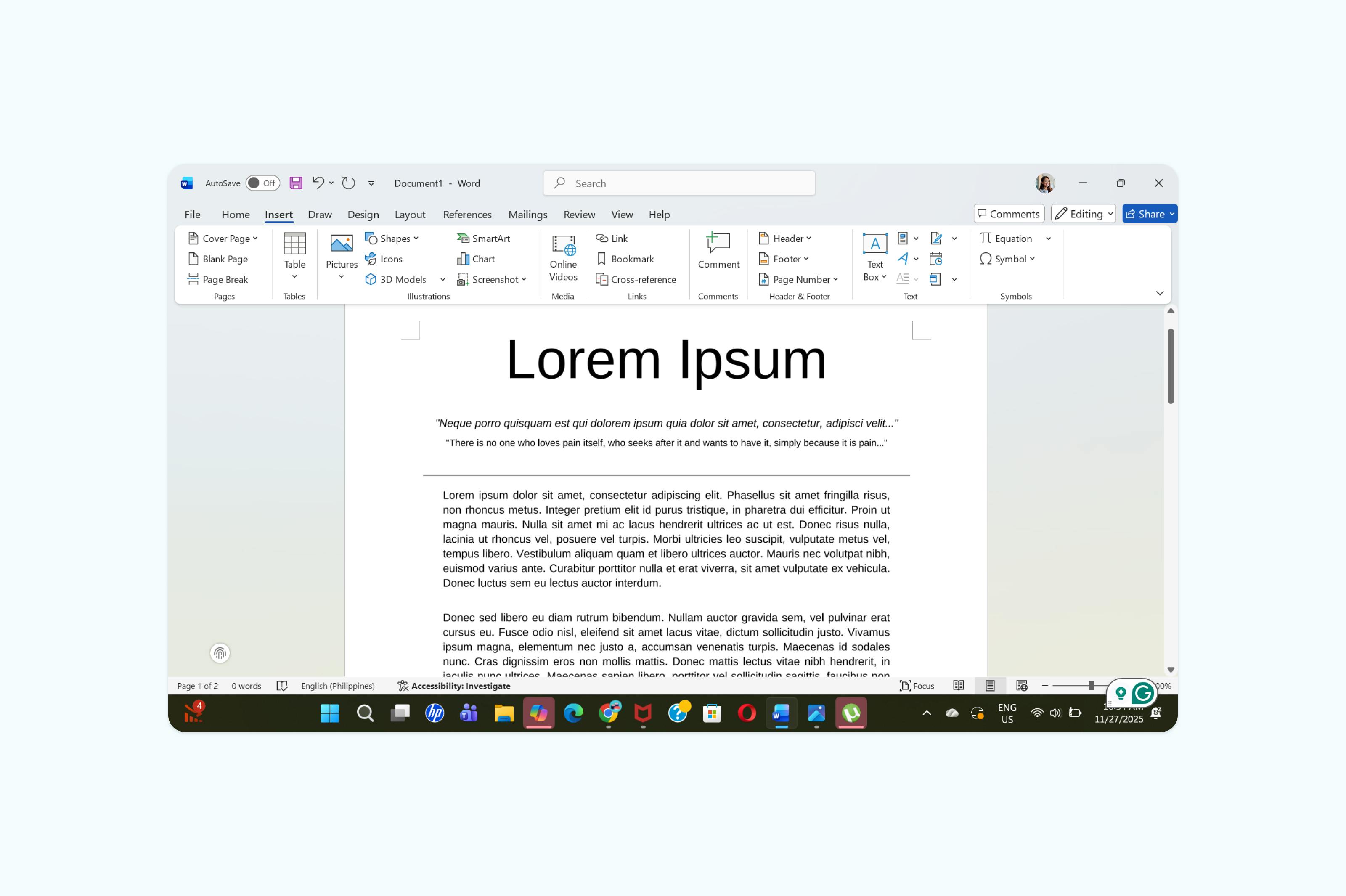Insert Online Videos
Viewport: 1346px width, 896px height.
click(x=563, y=257)
